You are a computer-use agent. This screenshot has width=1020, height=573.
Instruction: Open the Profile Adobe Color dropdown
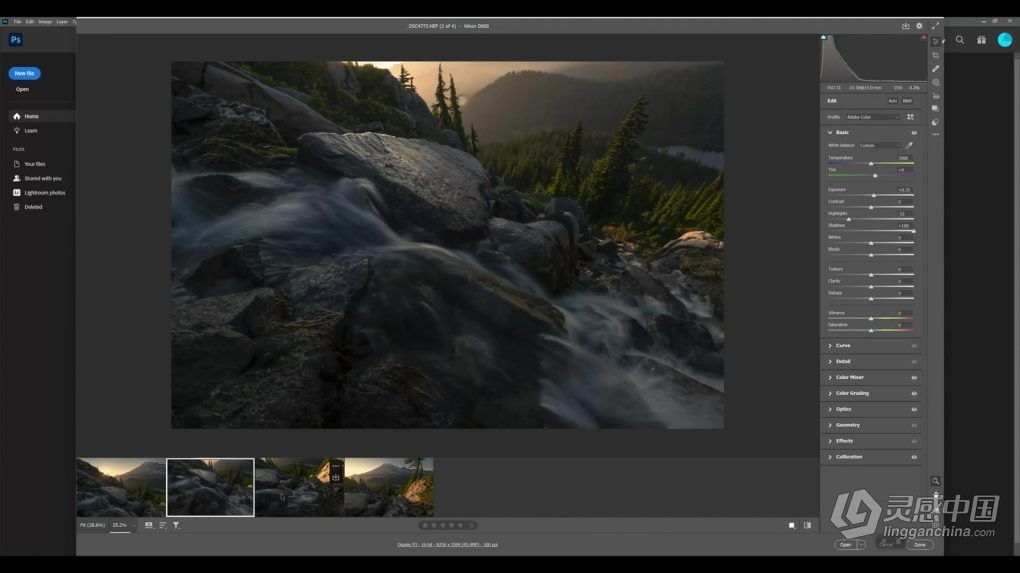[x=872, y=117]
